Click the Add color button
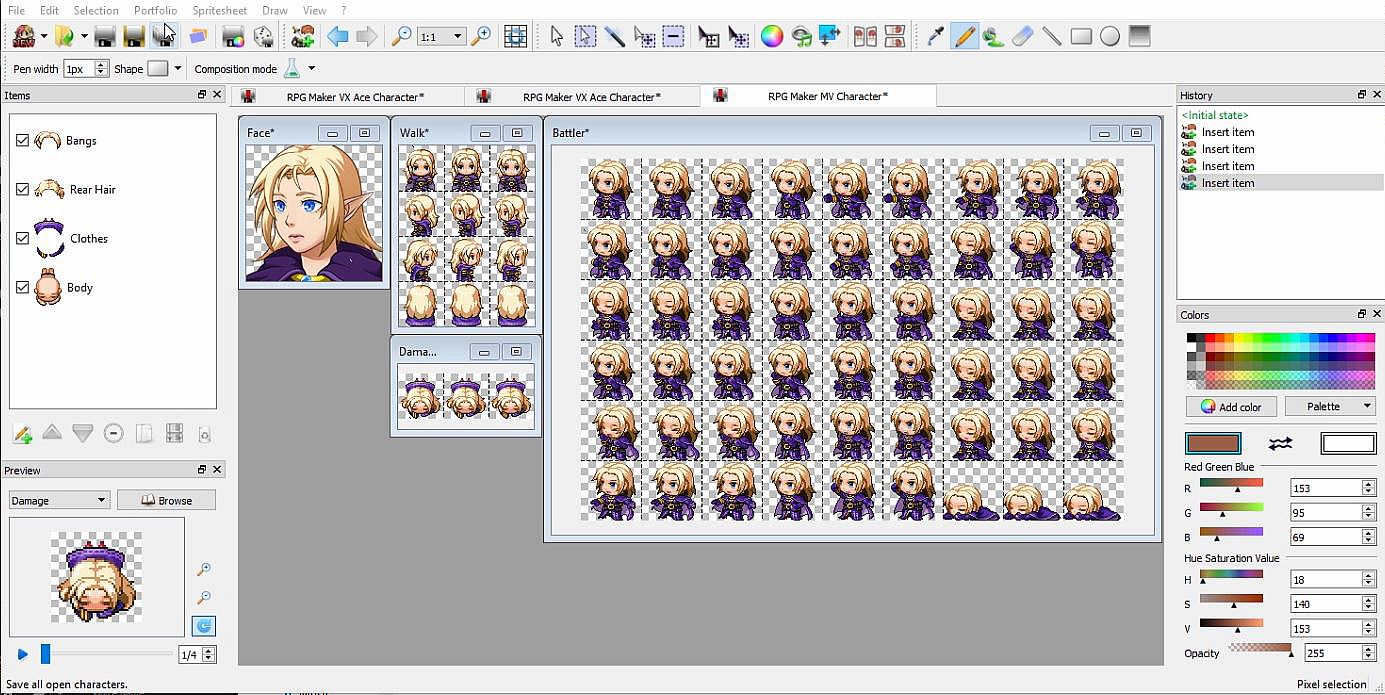This screenshot has width=1385, height=695. 1230,406
